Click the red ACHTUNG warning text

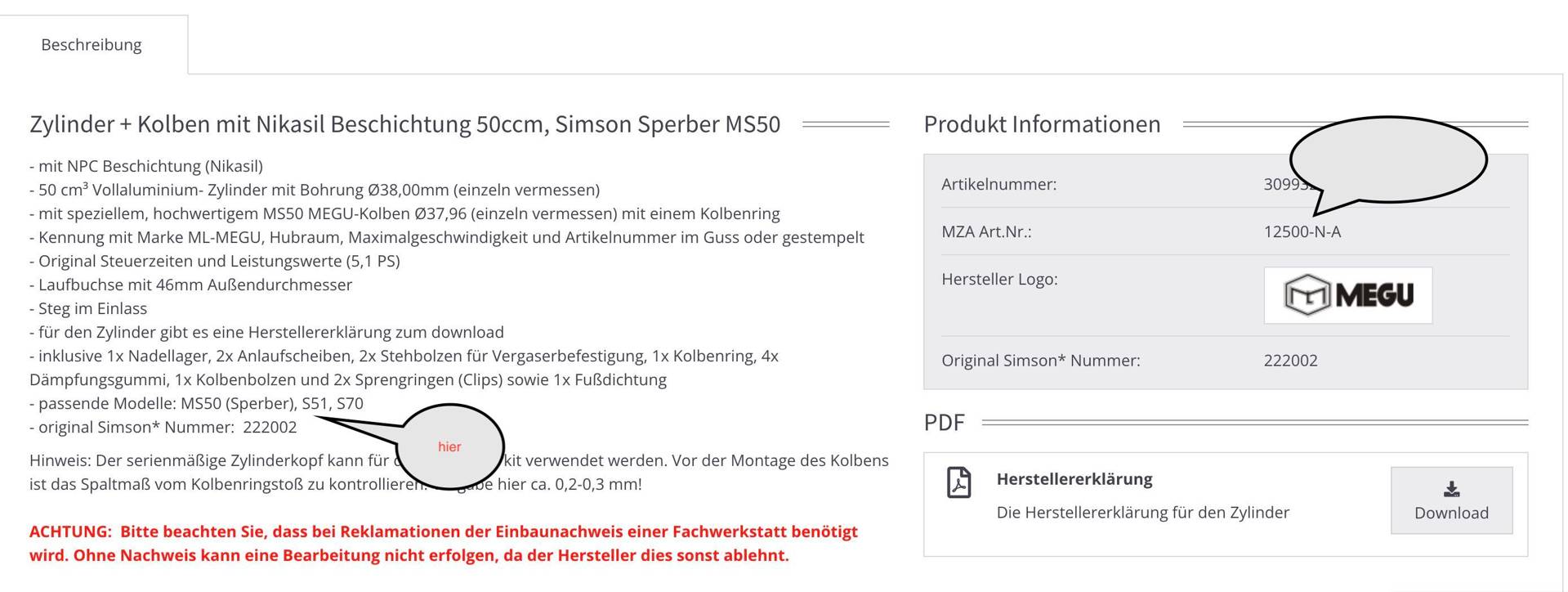[443, 543]
